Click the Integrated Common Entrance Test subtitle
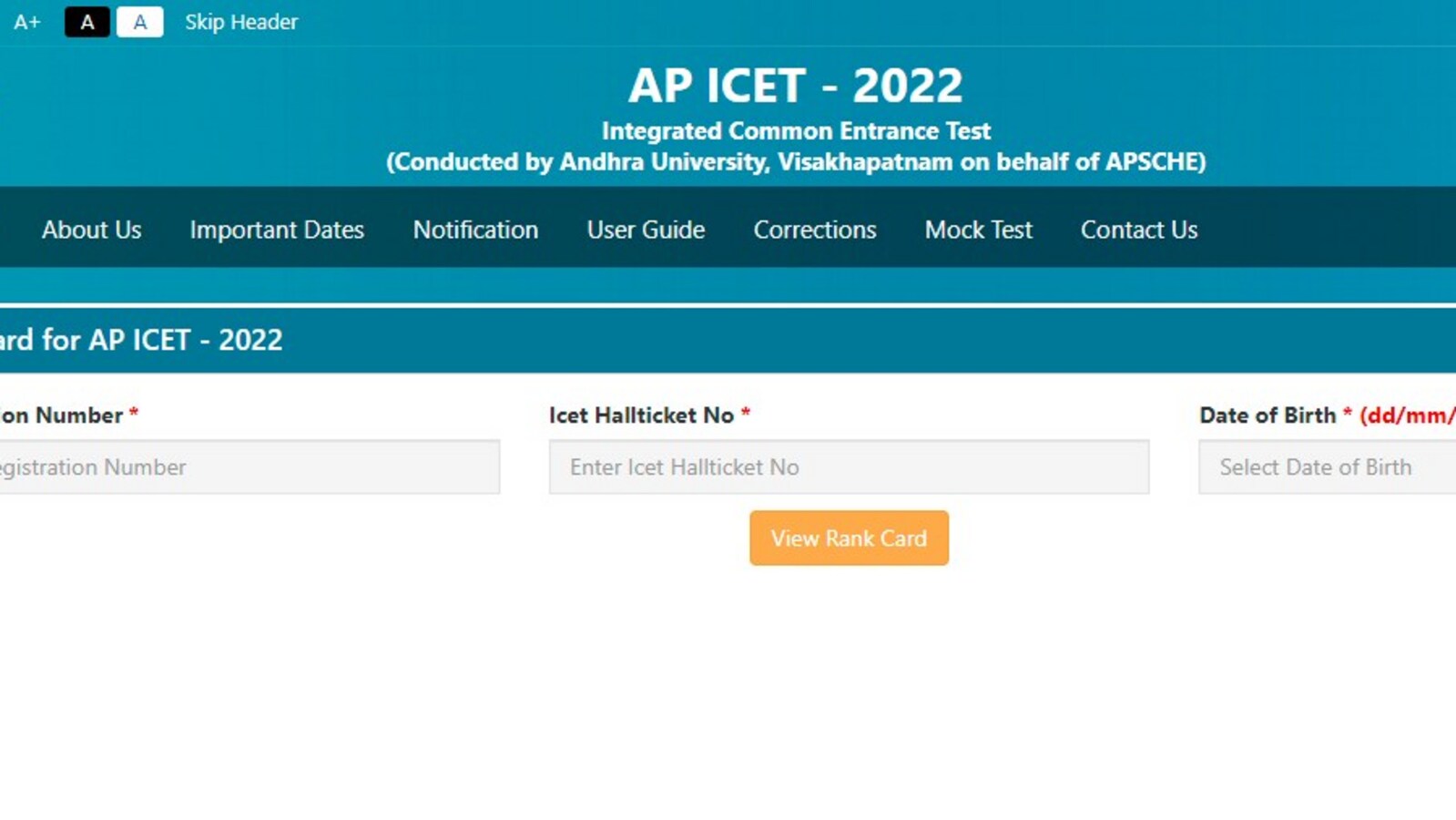1456x820 pixels. pos(796,131)
